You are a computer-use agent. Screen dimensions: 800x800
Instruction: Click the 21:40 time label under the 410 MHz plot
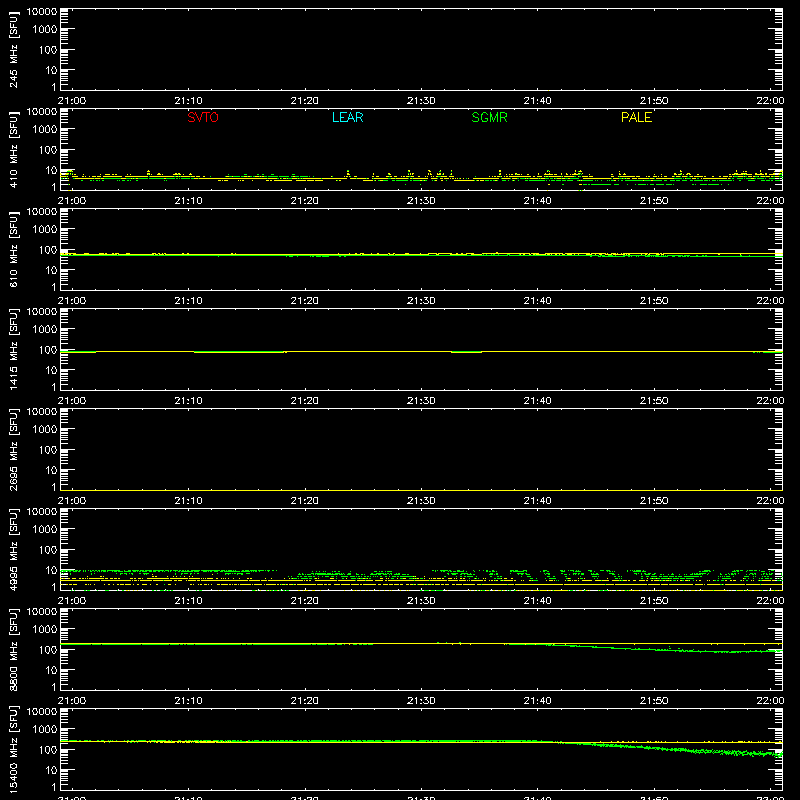537,201
